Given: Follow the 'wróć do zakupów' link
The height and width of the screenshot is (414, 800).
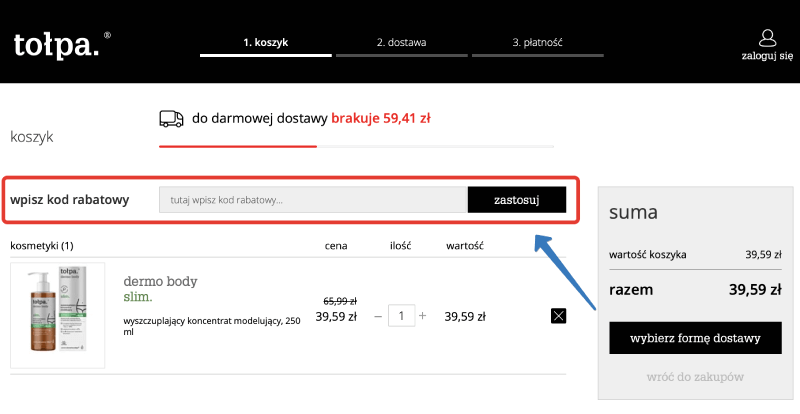Looking at the screenshot, I should pos(695,376).
